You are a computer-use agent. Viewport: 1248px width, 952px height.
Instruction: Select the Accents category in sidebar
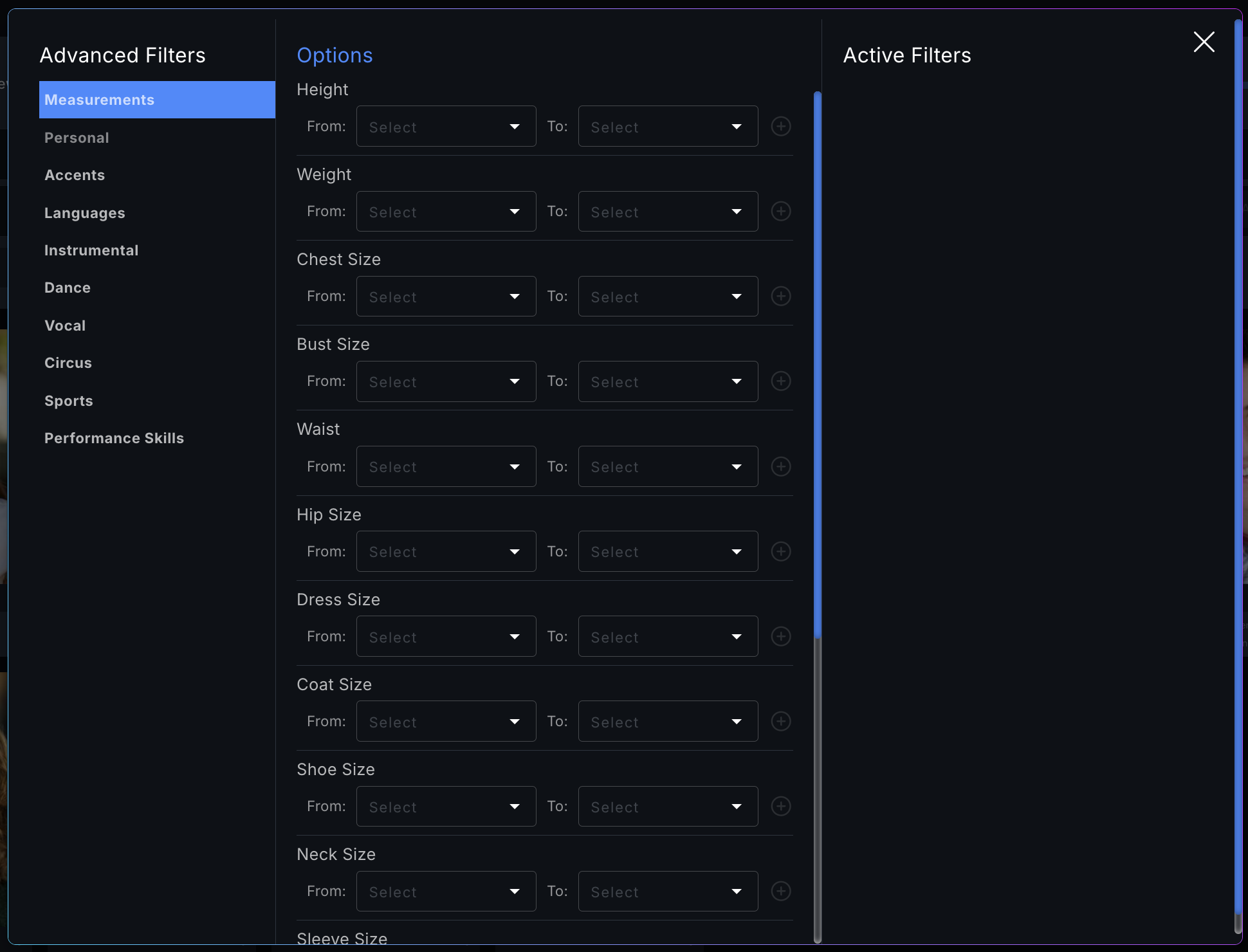[x=75, y=175]
